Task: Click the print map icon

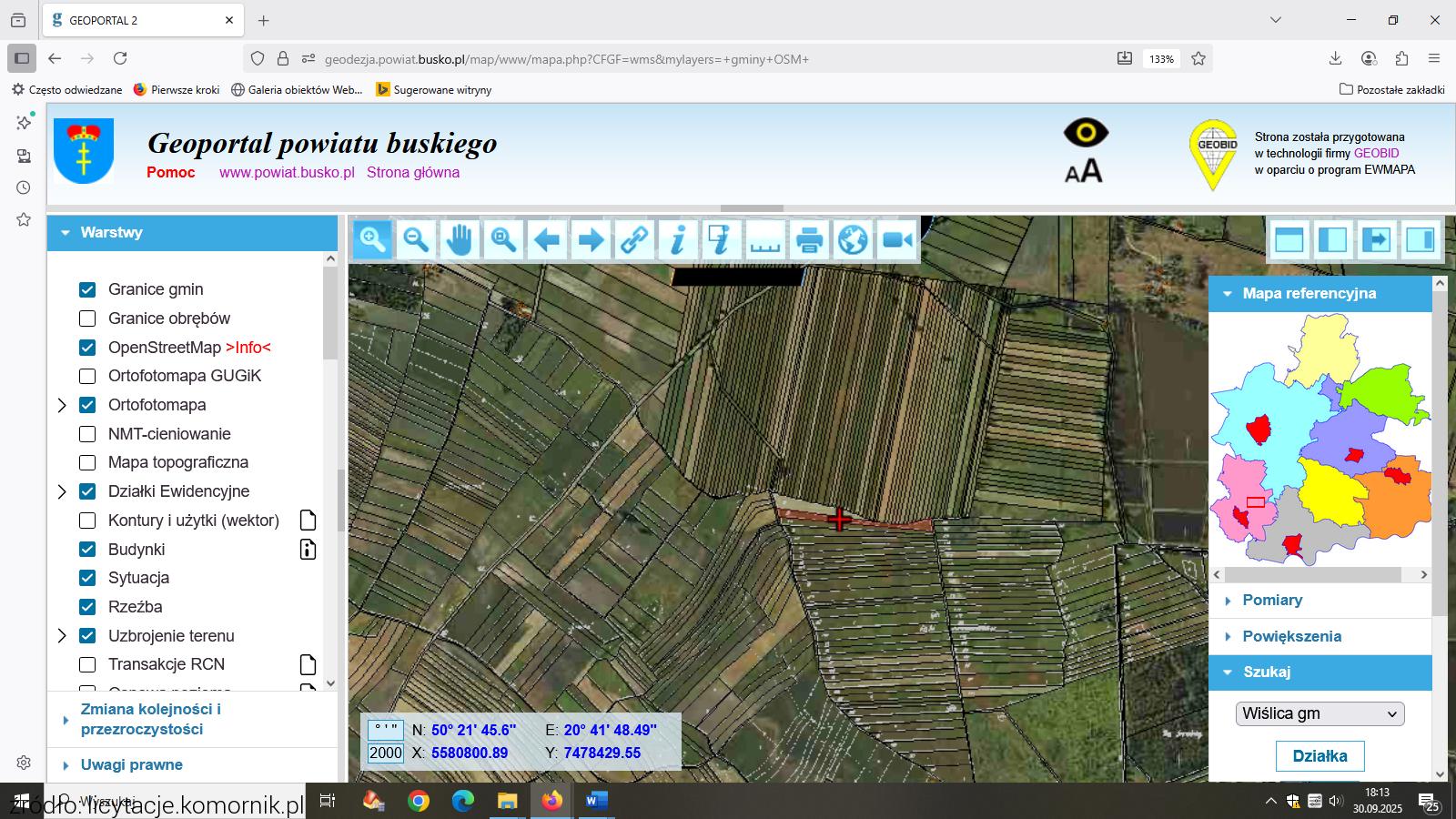Action: pyautogui.click(x=809, y=240)
